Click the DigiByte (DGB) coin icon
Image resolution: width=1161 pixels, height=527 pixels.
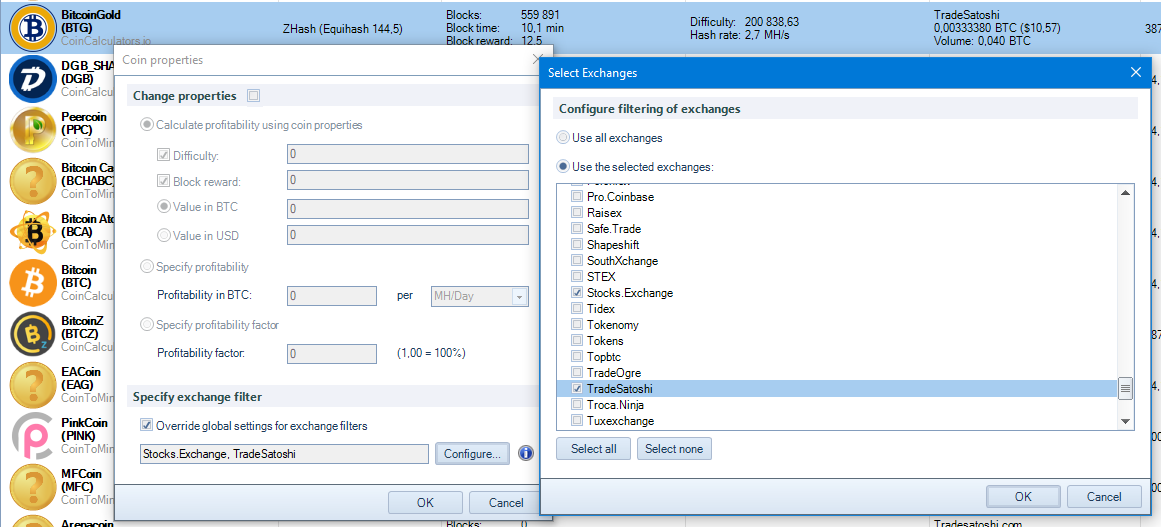tap(33, 78)
